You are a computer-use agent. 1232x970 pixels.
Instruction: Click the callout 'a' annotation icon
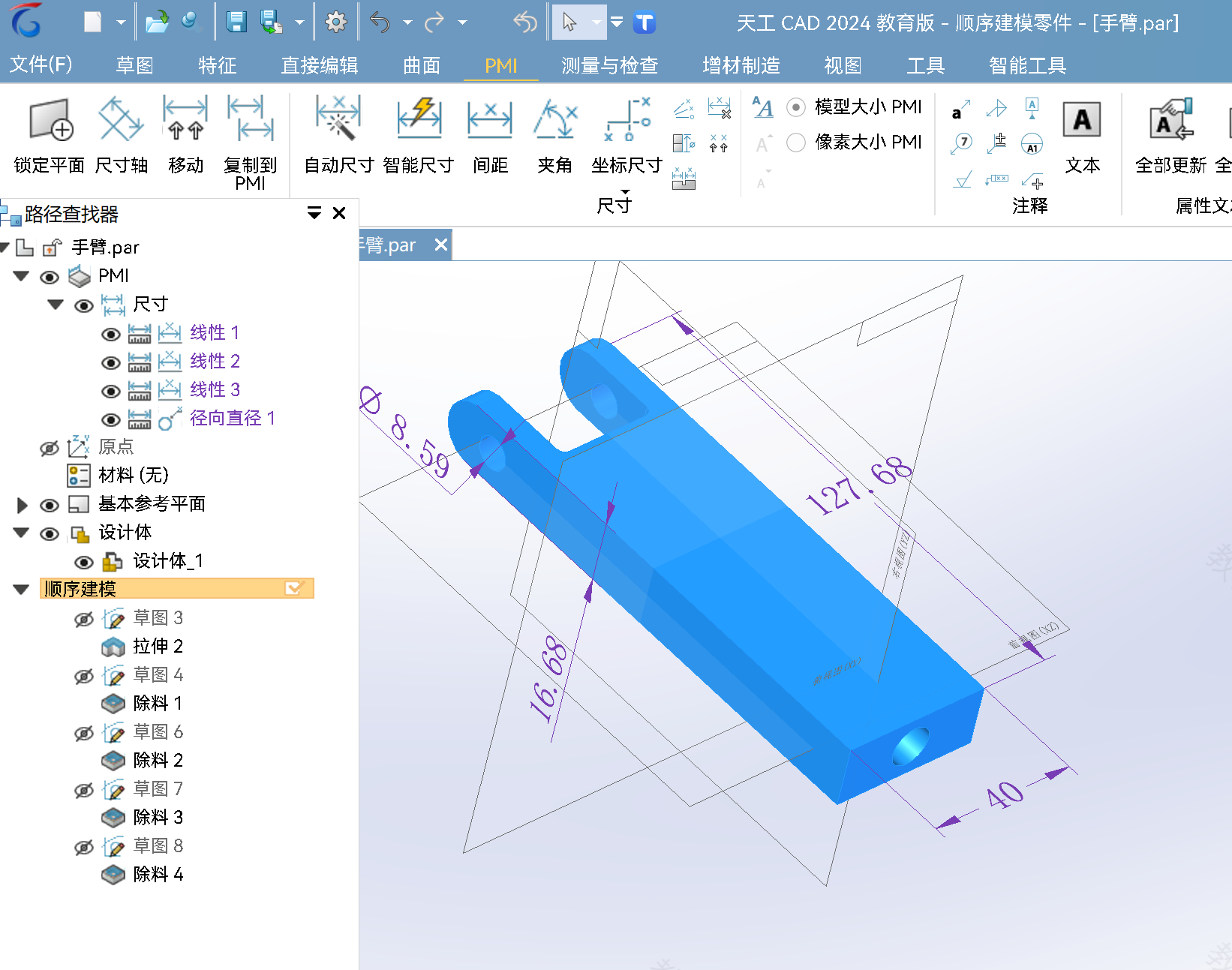tap(961, 110)
